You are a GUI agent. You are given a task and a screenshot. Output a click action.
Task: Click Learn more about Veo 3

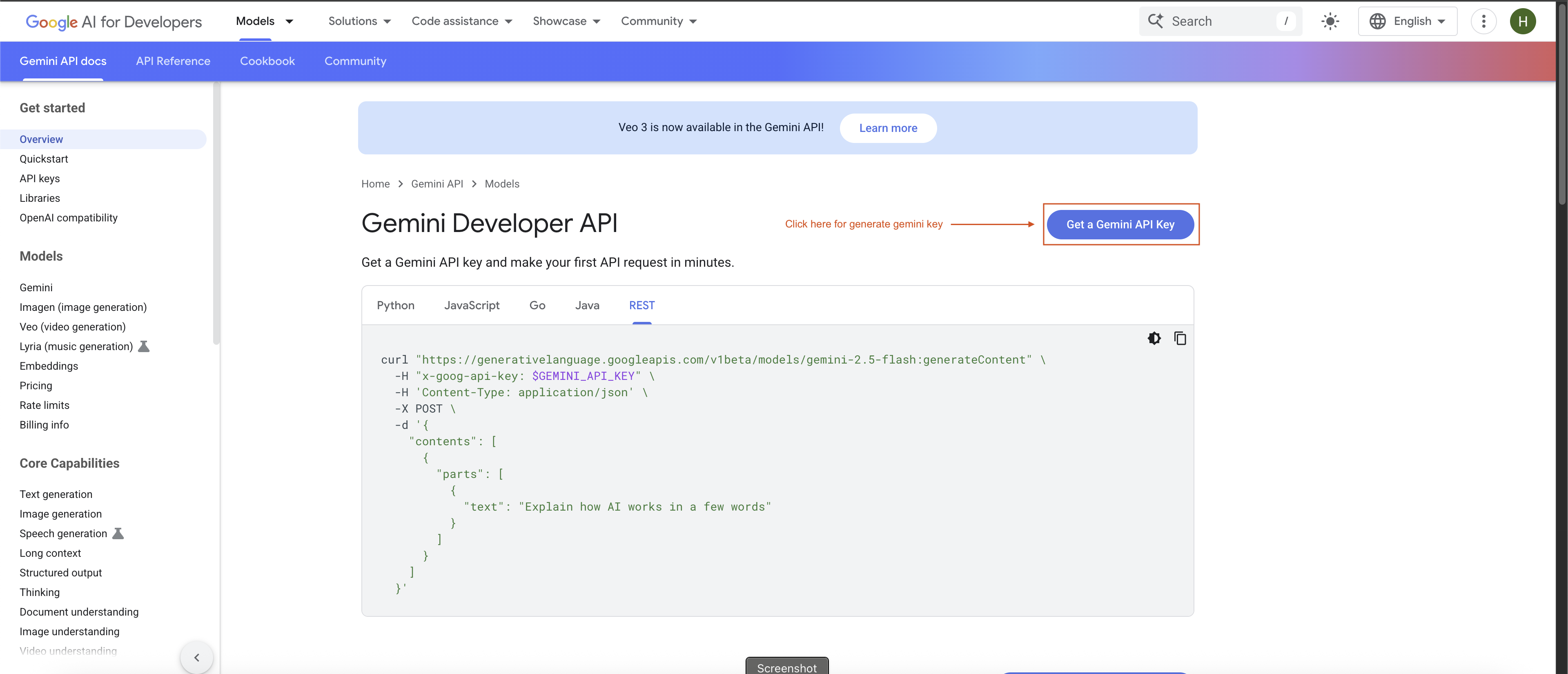(x=887, y=128)
